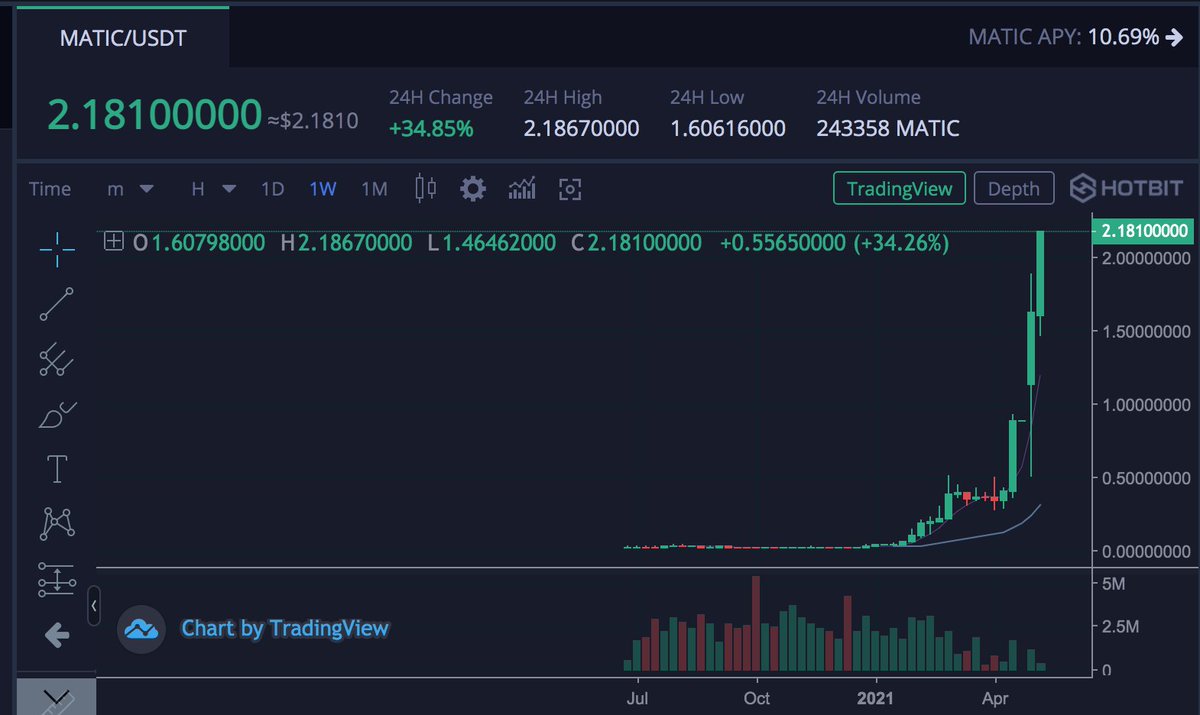
Task: Select the MATIC/USDT tab
Action: point(124,38)
